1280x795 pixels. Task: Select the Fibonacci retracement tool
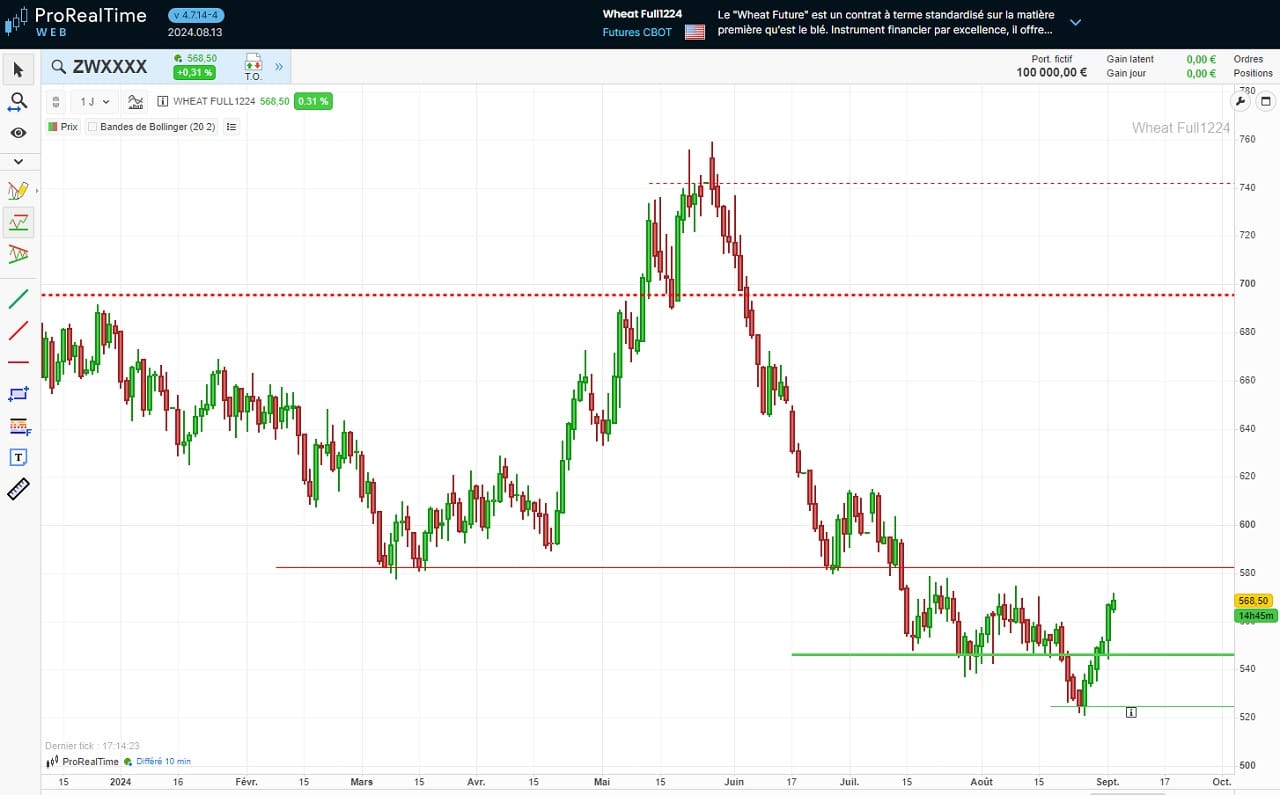pyautogui.click(x=18, y=426)
